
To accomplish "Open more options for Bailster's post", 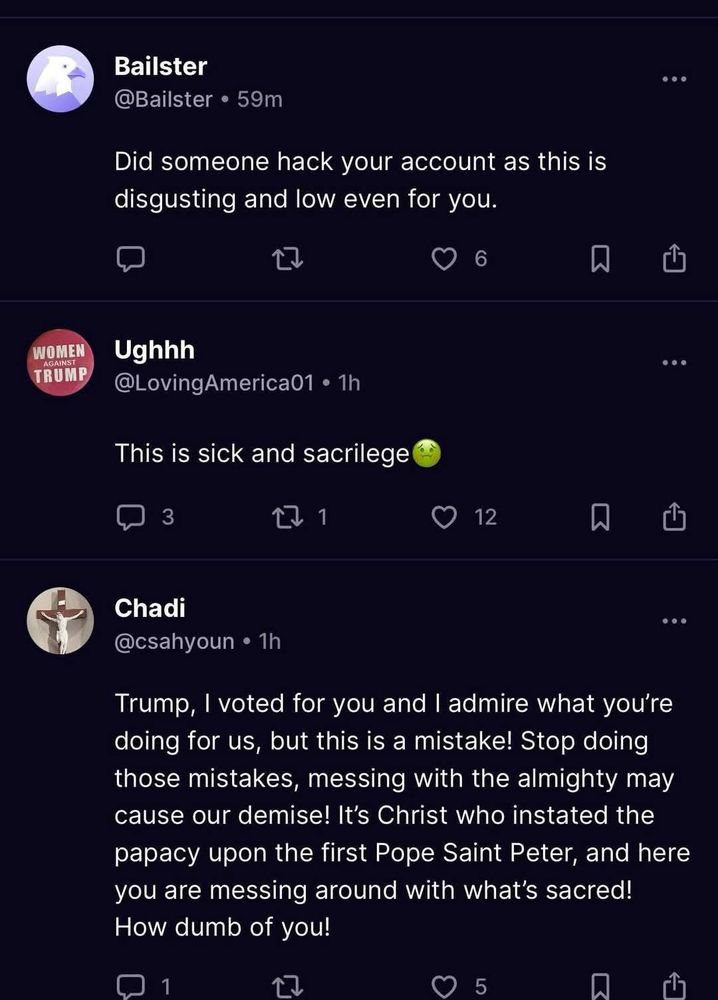I will tap(674, 79).
